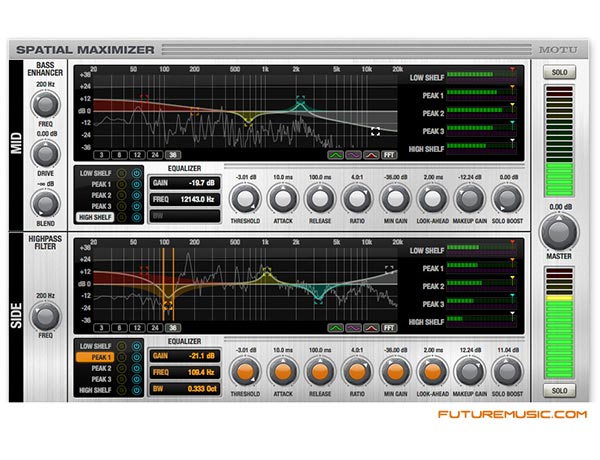This screenshot has height=460, width=600.
Task: Select the MID High Shelf band
Action: coord(95,217)
